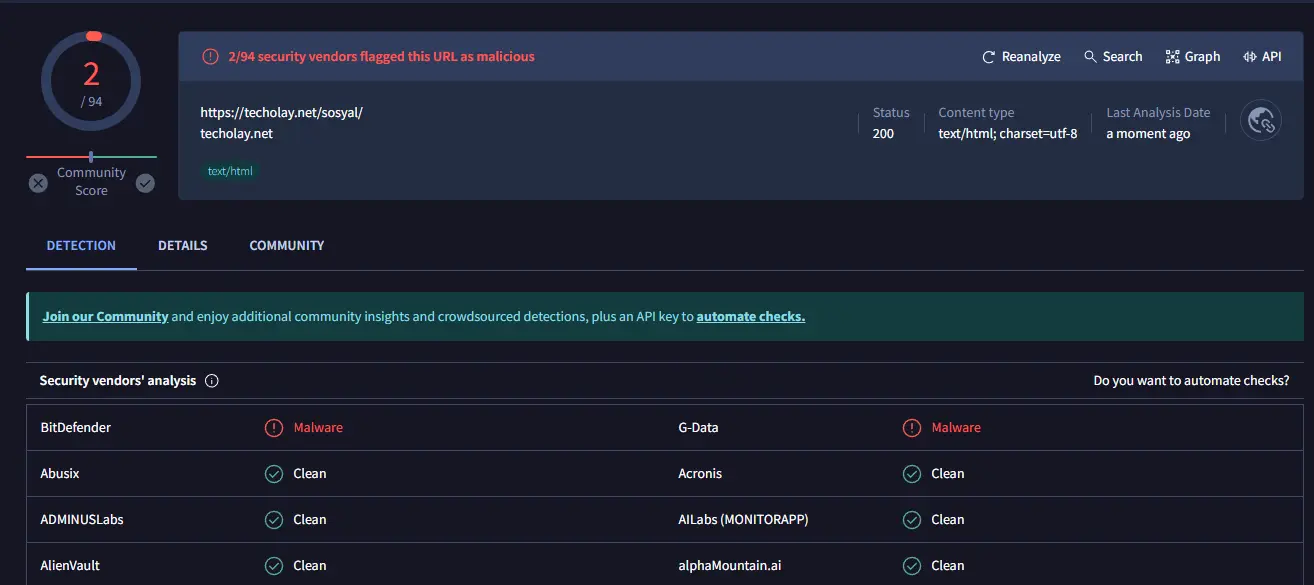Click AILabs (MONITORAPP) clean check icon
This screenshot has width=1314, height=585.
point(912,520)
